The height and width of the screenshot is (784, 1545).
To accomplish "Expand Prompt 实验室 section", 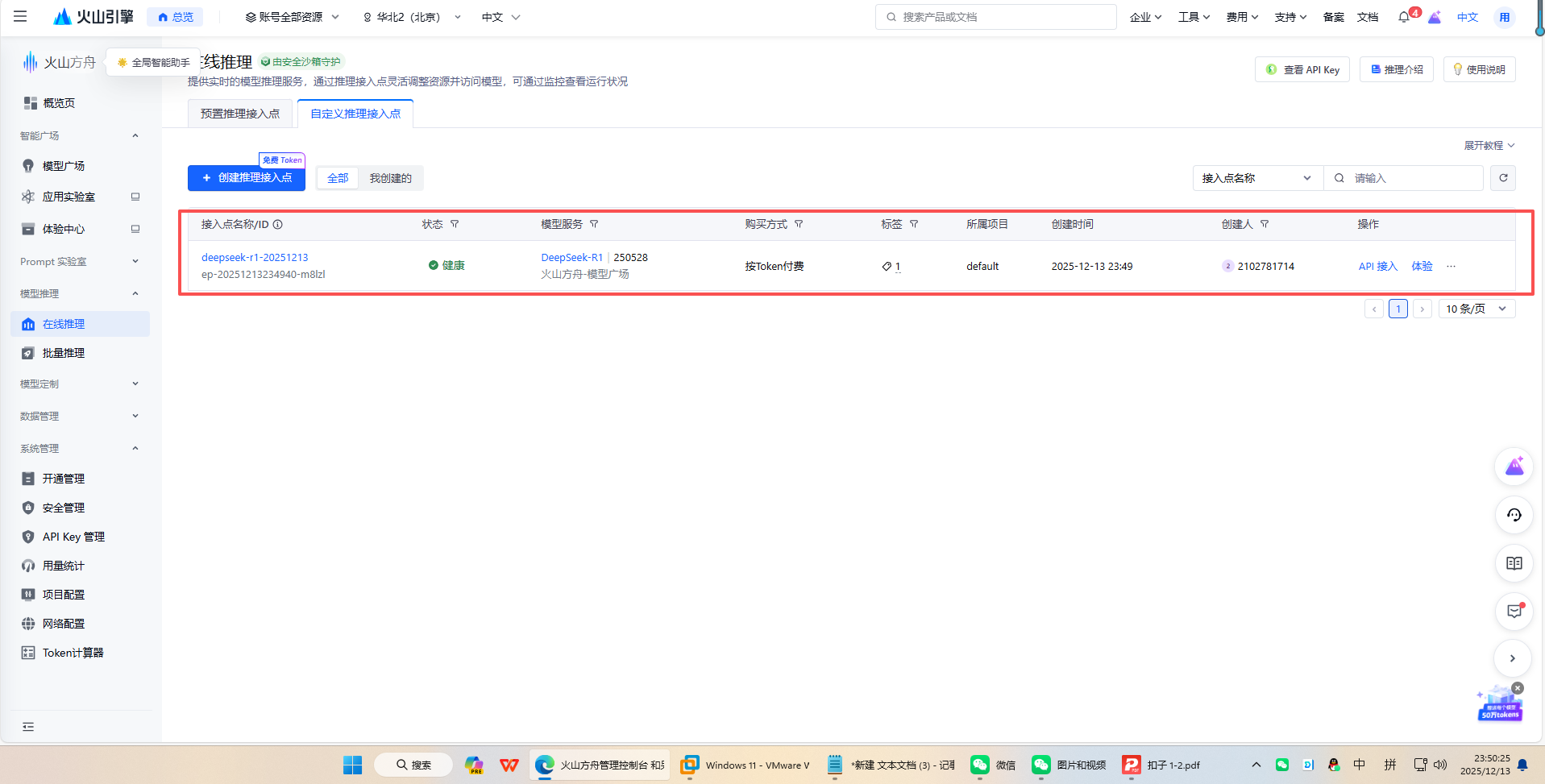I will [x=135, y=261].
